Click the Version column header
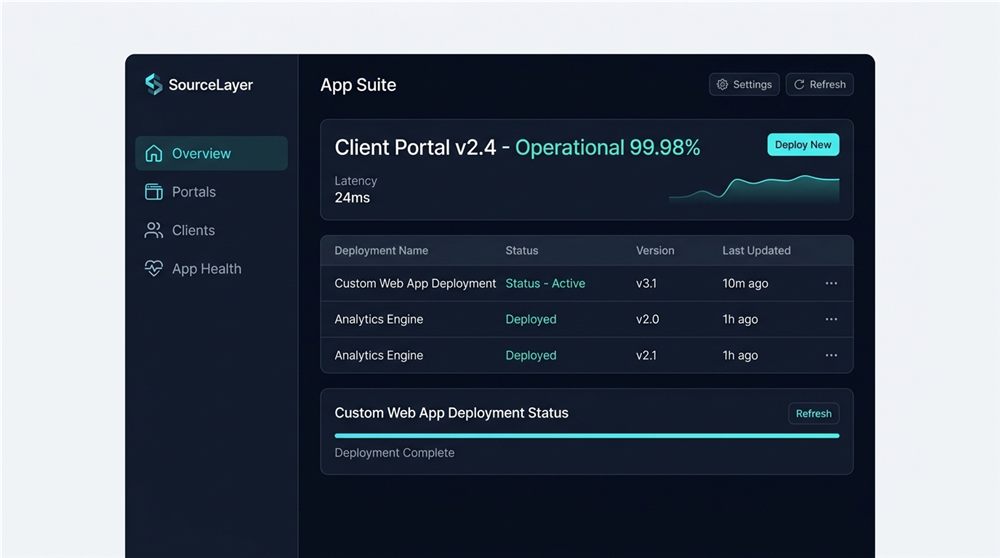Viewport: 1000px width, 558px height. [655, 251]
